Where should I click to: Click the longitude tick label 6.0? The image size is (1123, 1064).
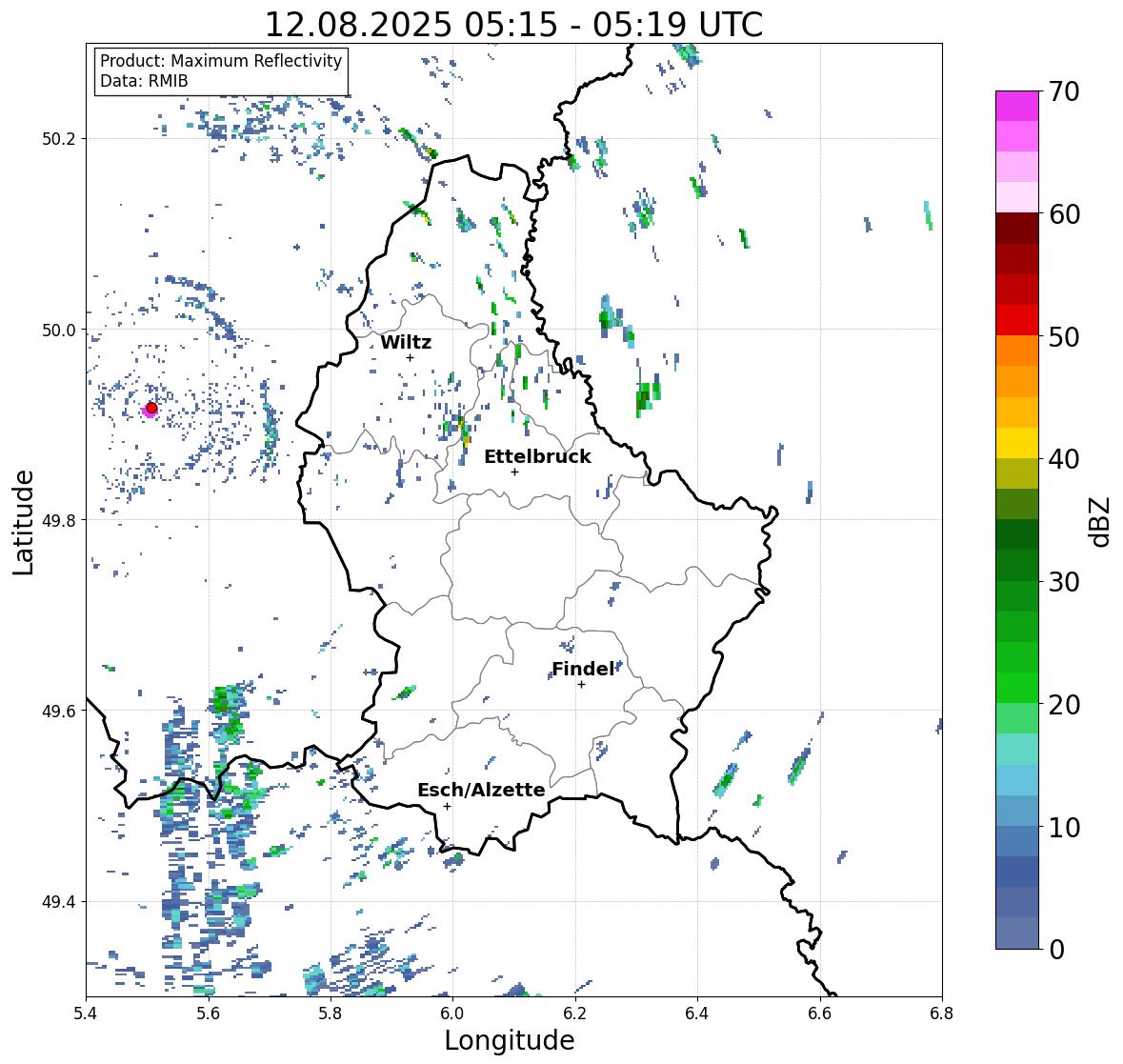click(452, 1014)
